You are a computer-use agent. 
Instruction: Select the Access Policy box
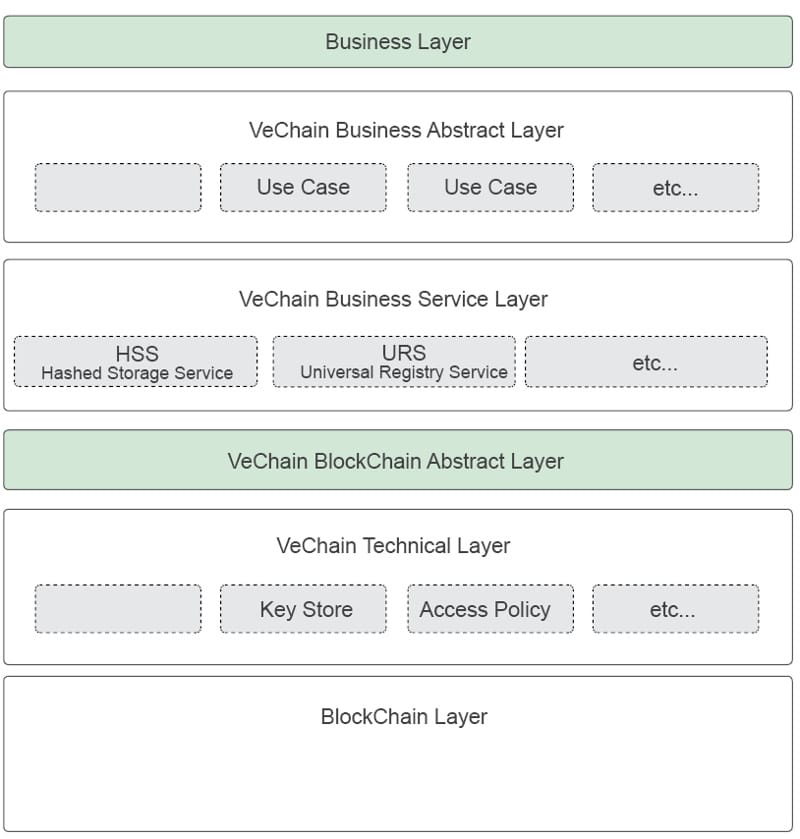tap(485, 609)
